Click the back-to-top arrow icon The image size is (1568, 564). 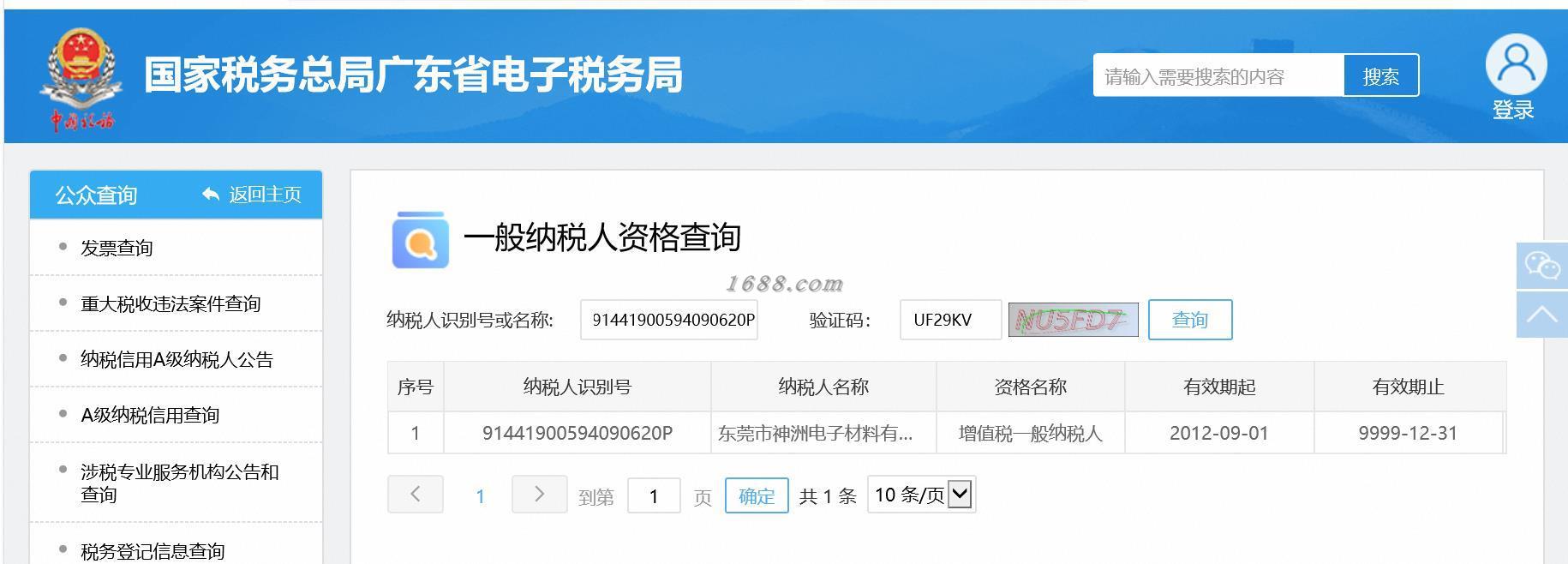click(1541, 315)
